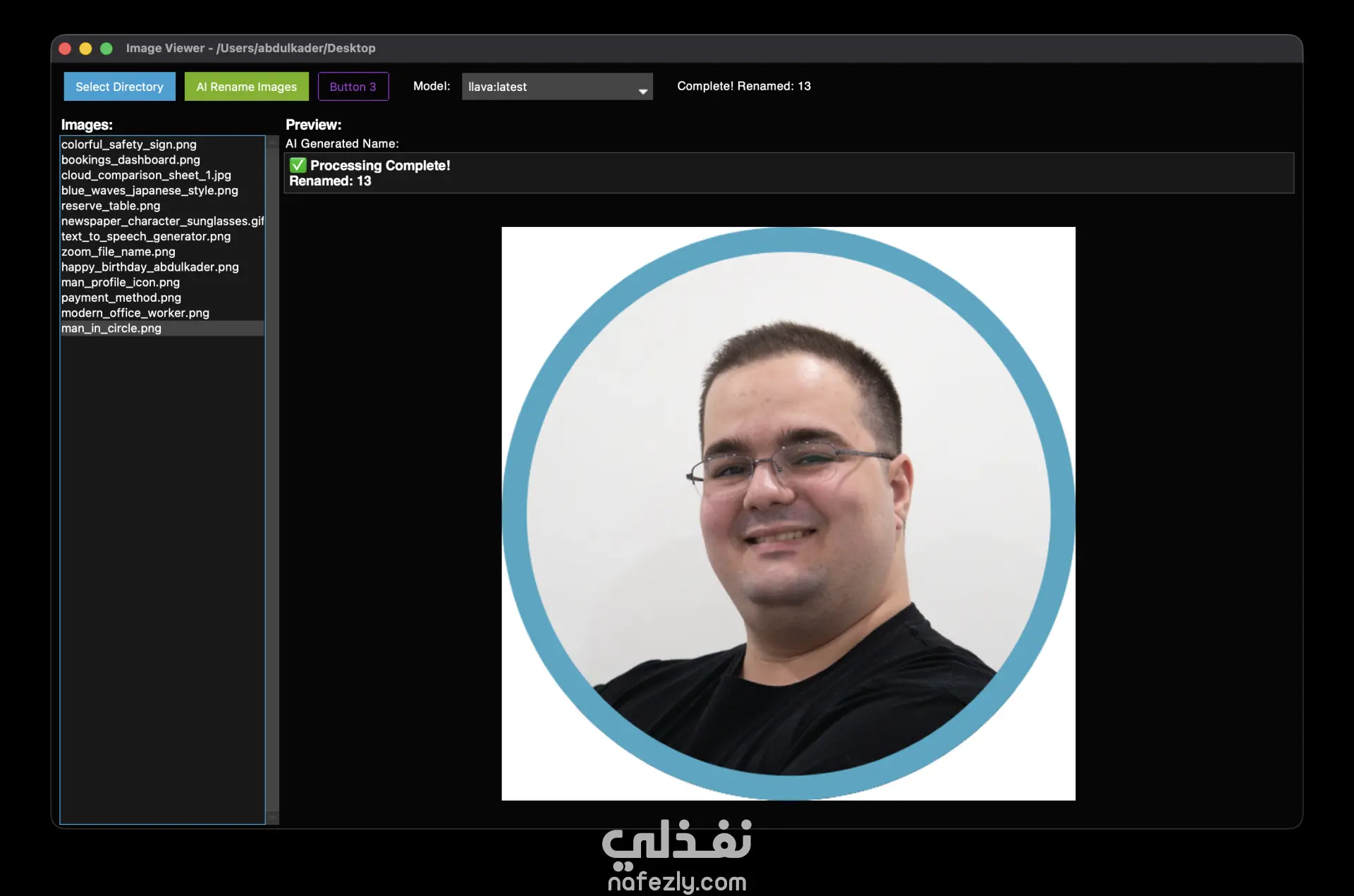Click the model dropdown arrow
This screenshot has height=896, width=1354.
[x=642, y=91]
